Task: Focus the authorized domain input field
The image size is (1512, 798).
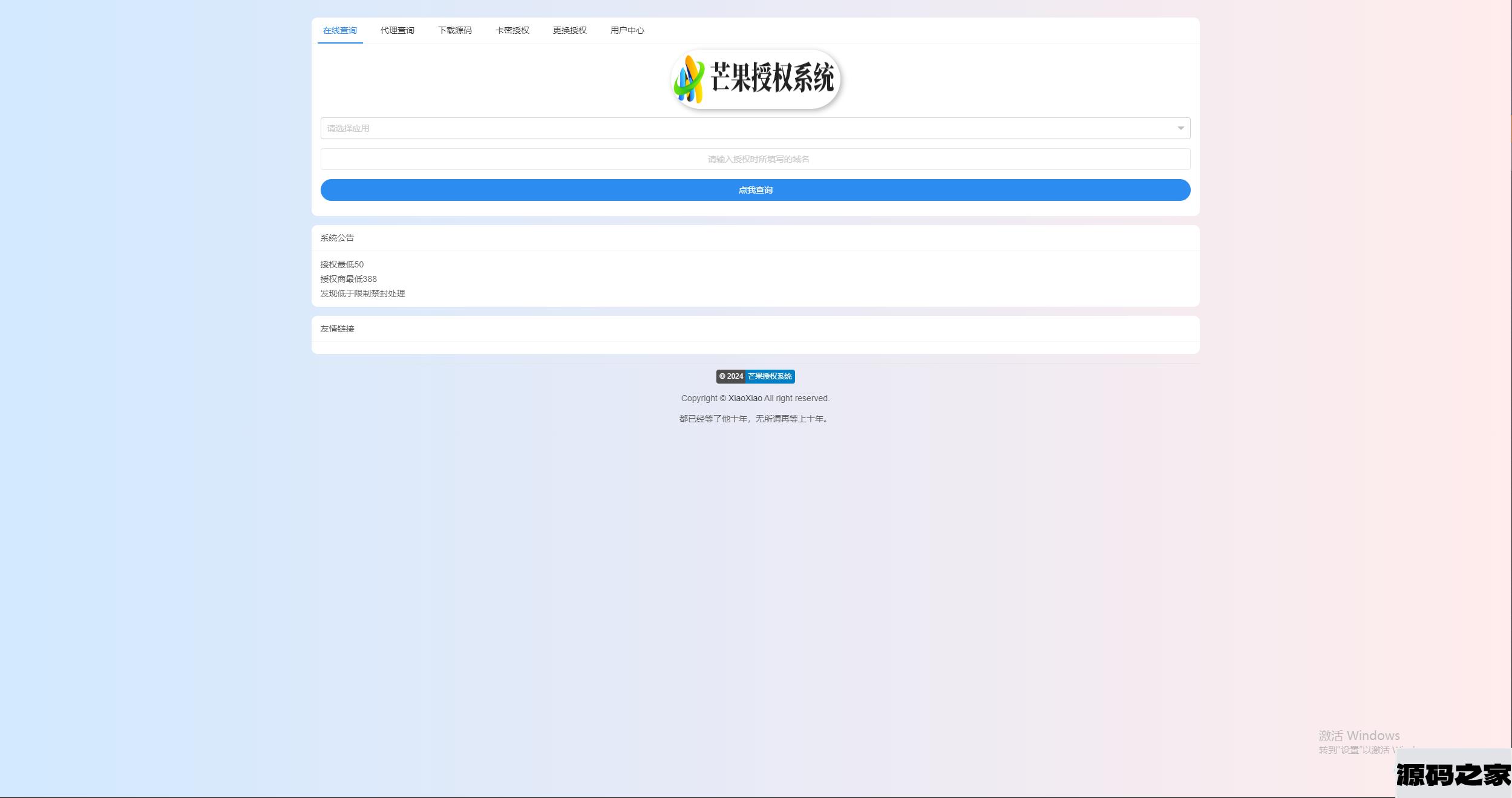Action: coord(755,159)
